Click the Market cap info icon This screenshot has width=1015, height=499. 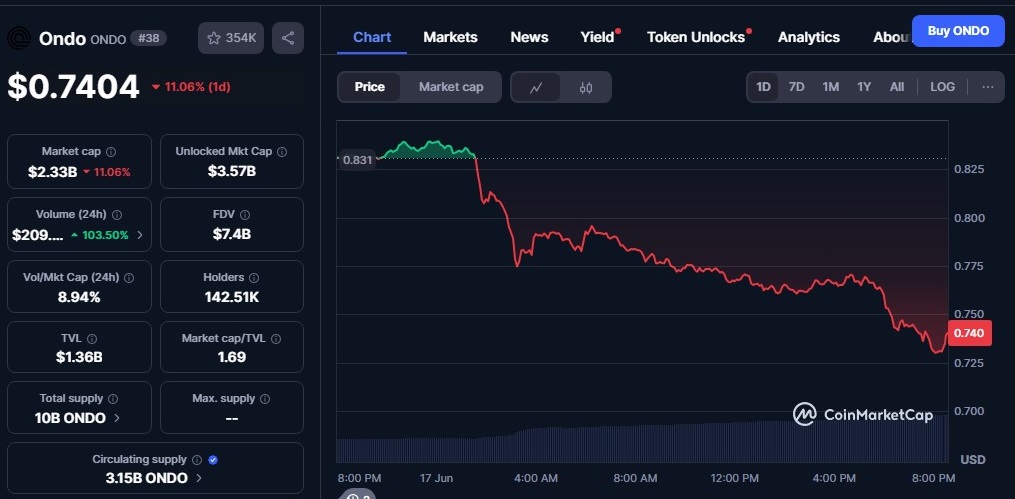111,151
